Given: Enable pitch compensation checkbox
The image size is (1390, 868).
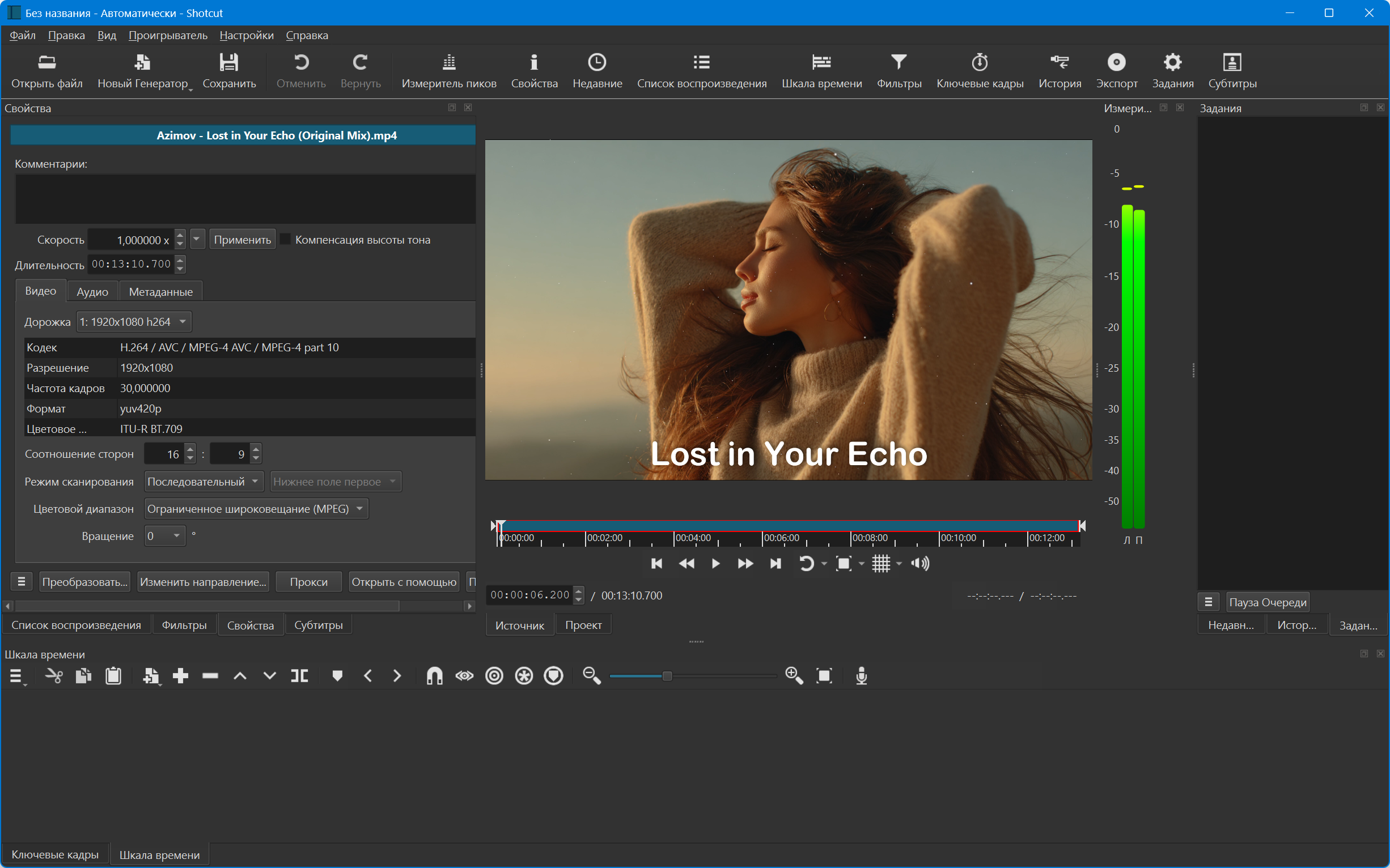Looking at the screenshot, I should click(286, 240).
